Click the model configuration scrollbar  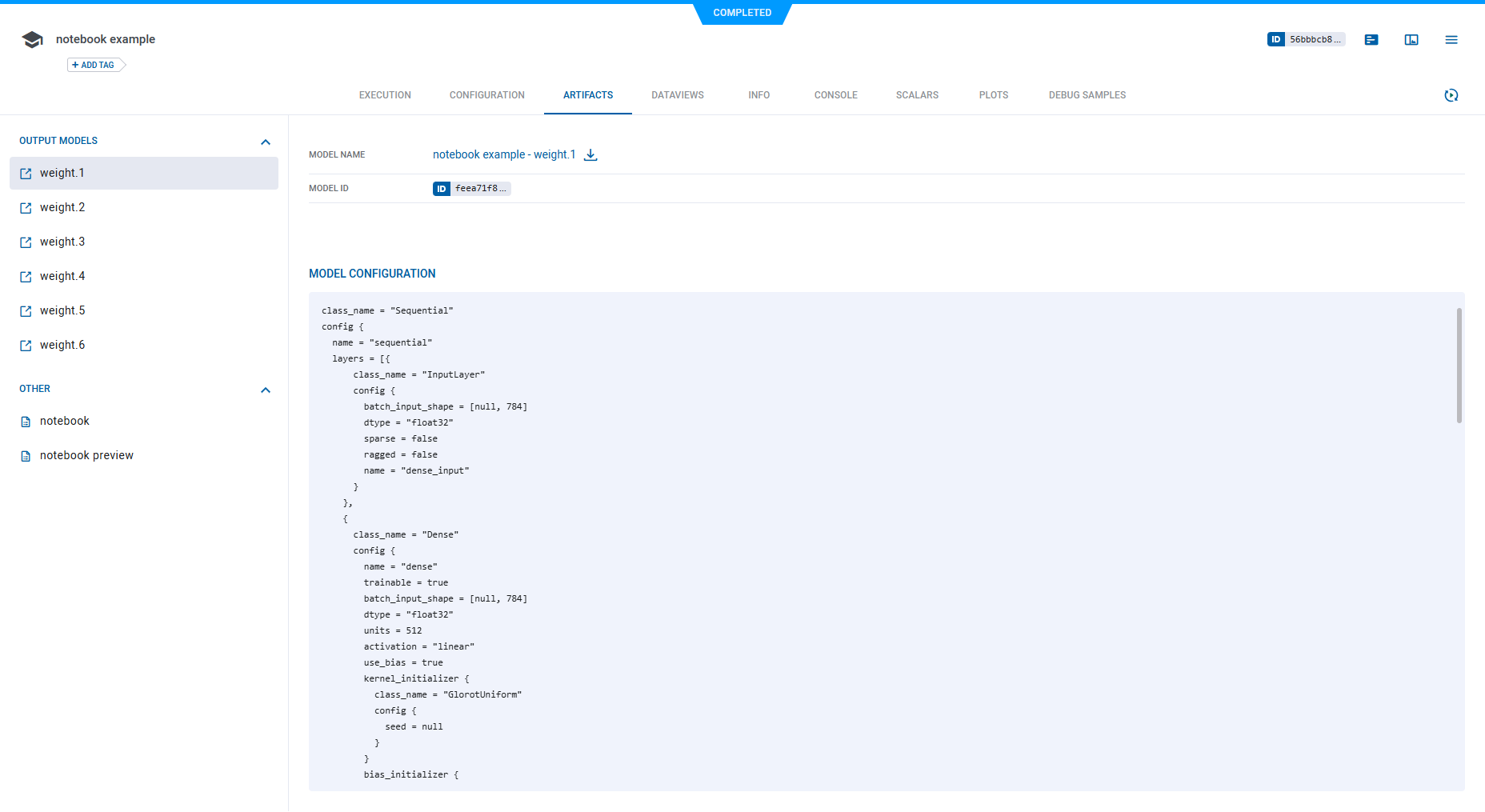coord(1459,366)
